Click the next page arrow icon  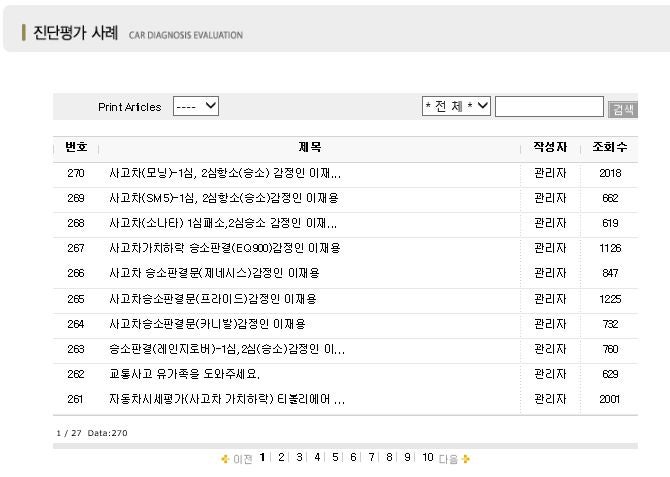pyautogui.click(x=466, y=459)
